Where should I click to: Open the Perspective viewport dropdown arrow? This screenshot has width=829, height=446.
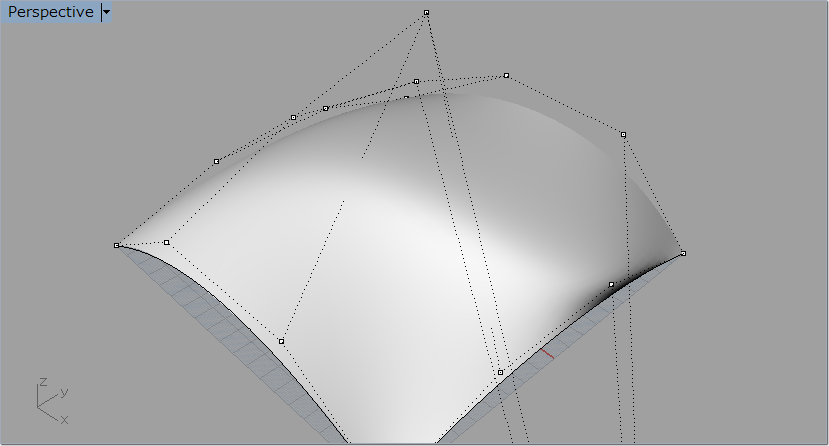(x=106, y=12)
